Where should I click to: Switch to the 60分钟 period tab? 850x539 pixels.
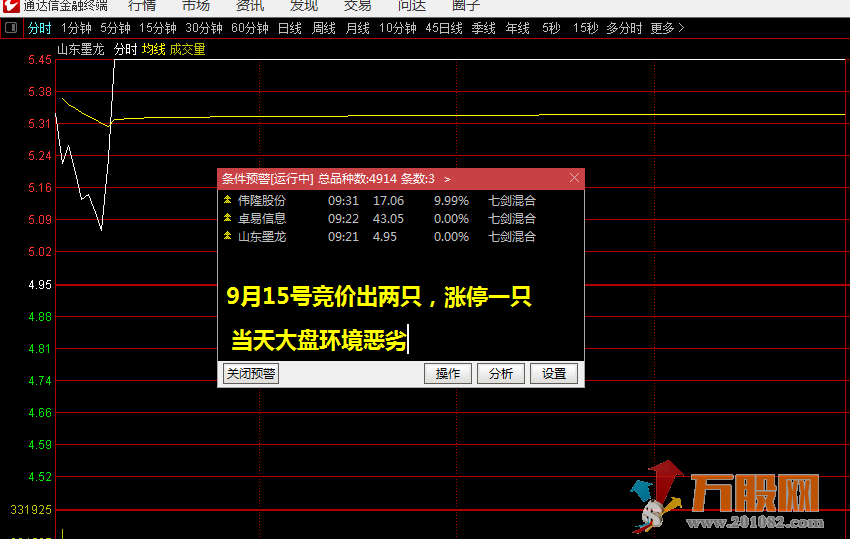(250, 28)
